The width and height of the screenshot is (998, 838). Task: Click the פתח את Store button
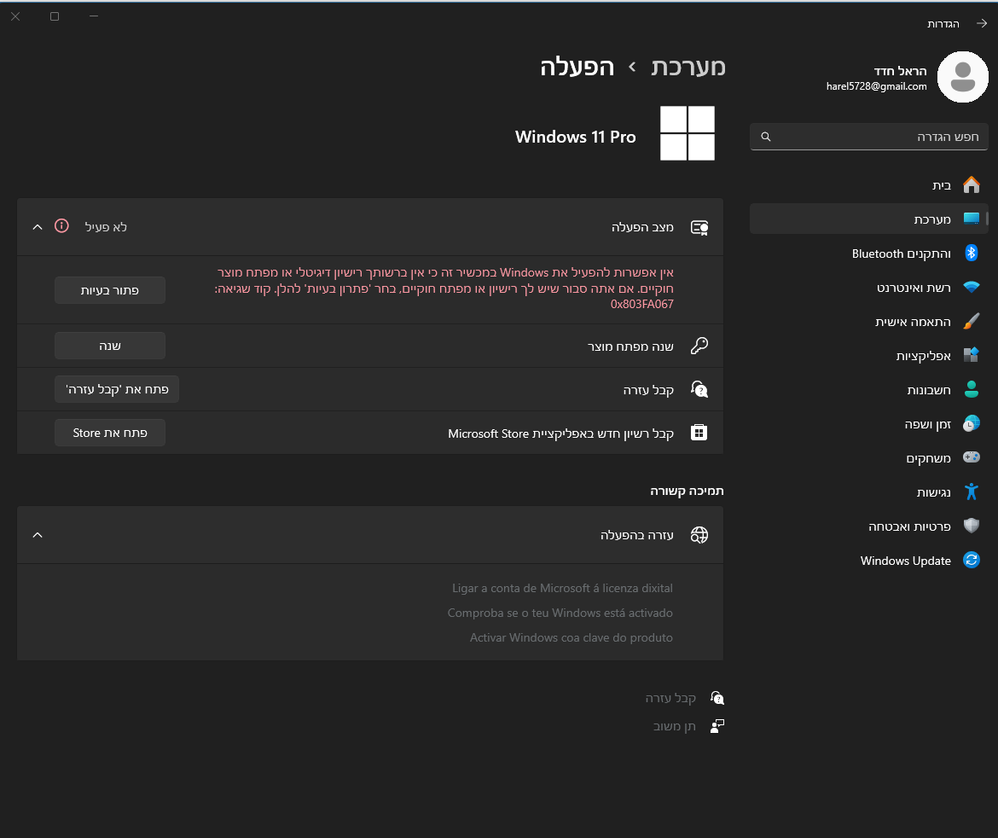[x=110, y=433]
